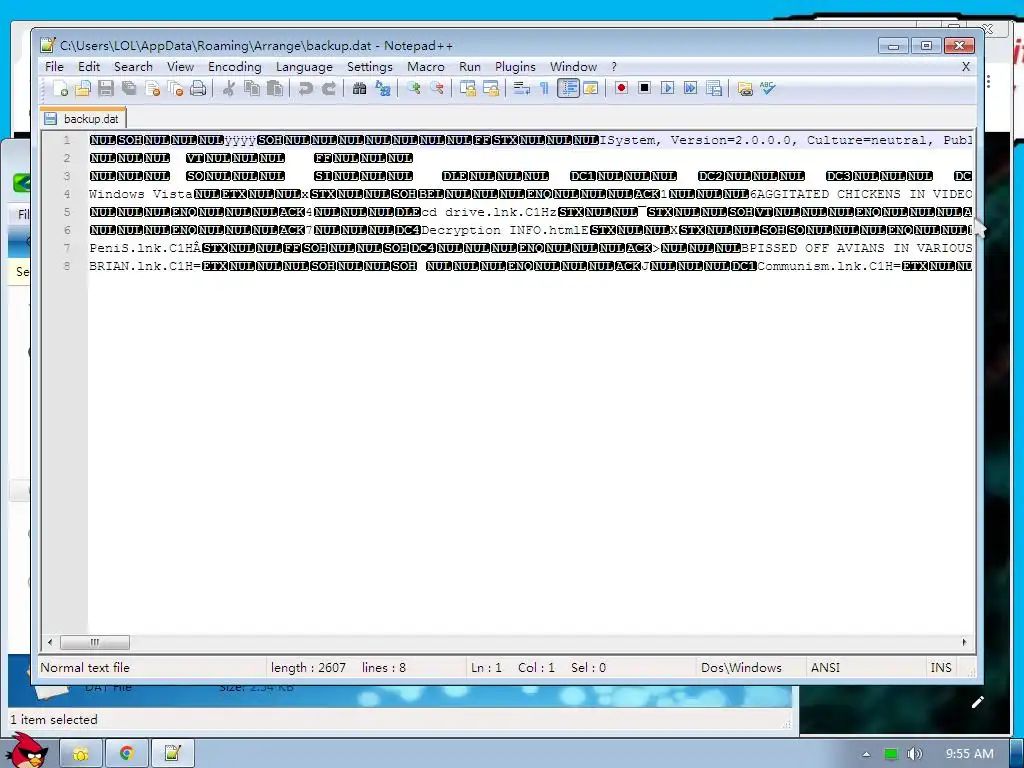Click the taskbar Notepad++ button
The width and height of the screenshot is (1024, 768).
[172, 754]
